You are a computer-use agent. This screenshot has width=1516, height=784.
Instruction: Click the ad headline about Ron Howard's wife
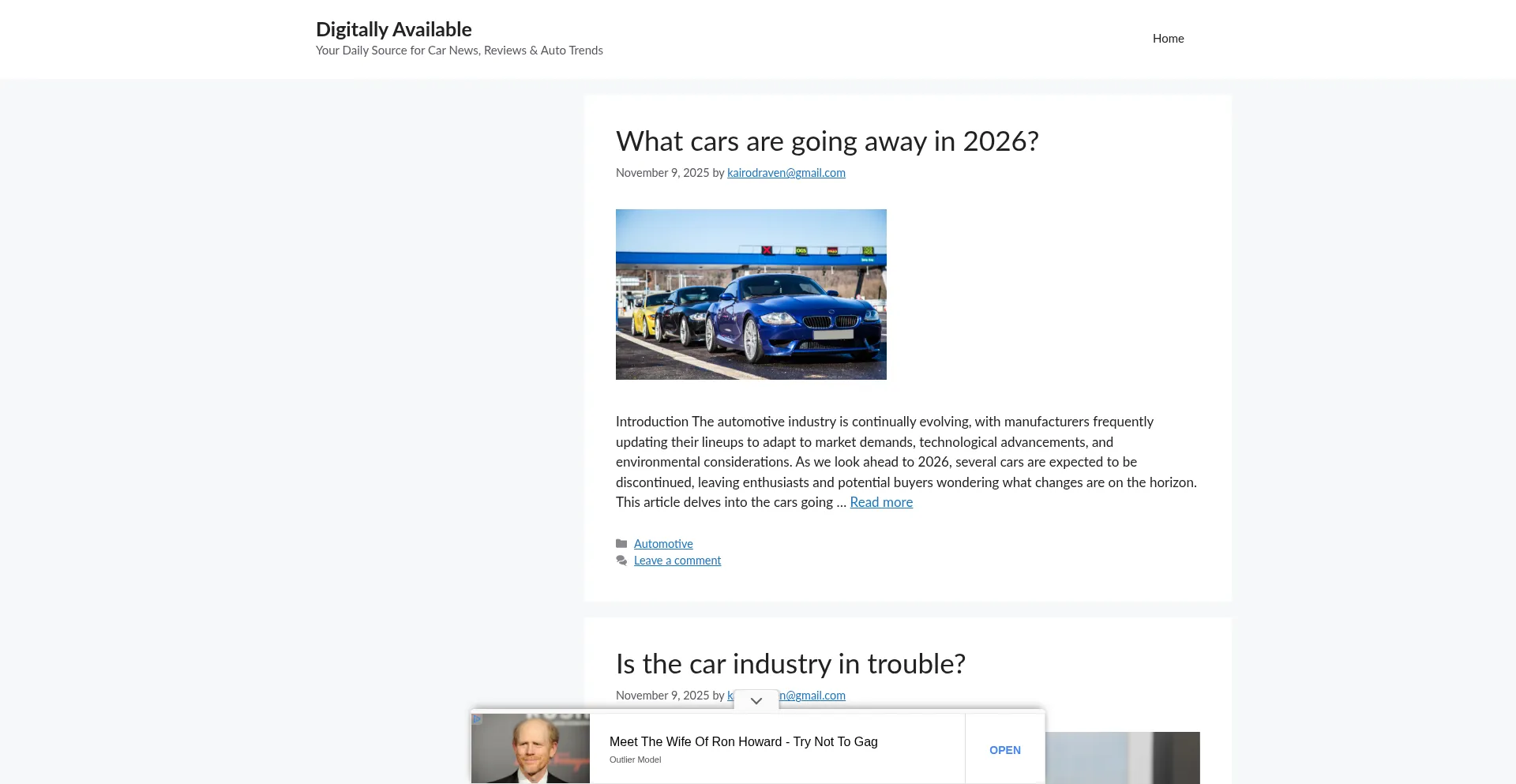tap(743, 741)
